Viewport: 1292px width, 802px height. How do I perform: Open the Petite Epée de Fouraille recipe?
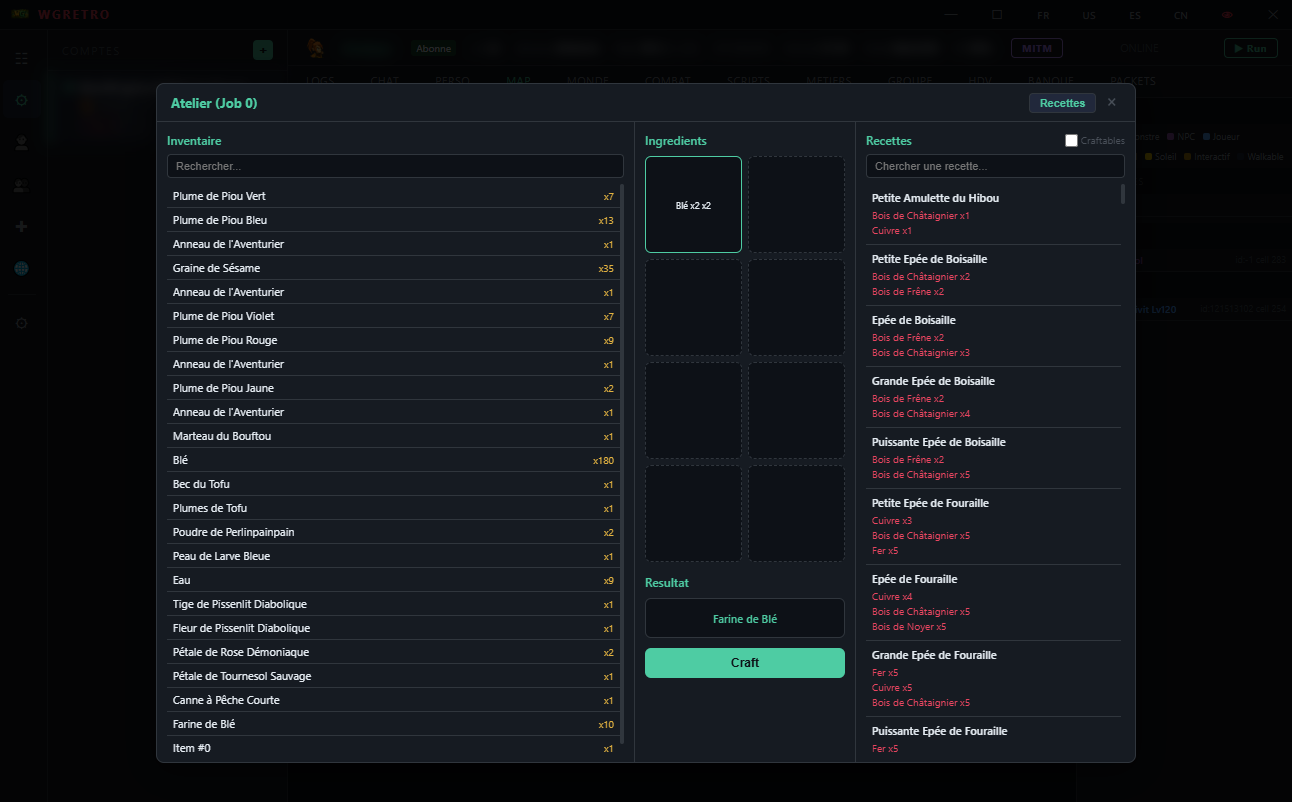click(x=993, y=526)
